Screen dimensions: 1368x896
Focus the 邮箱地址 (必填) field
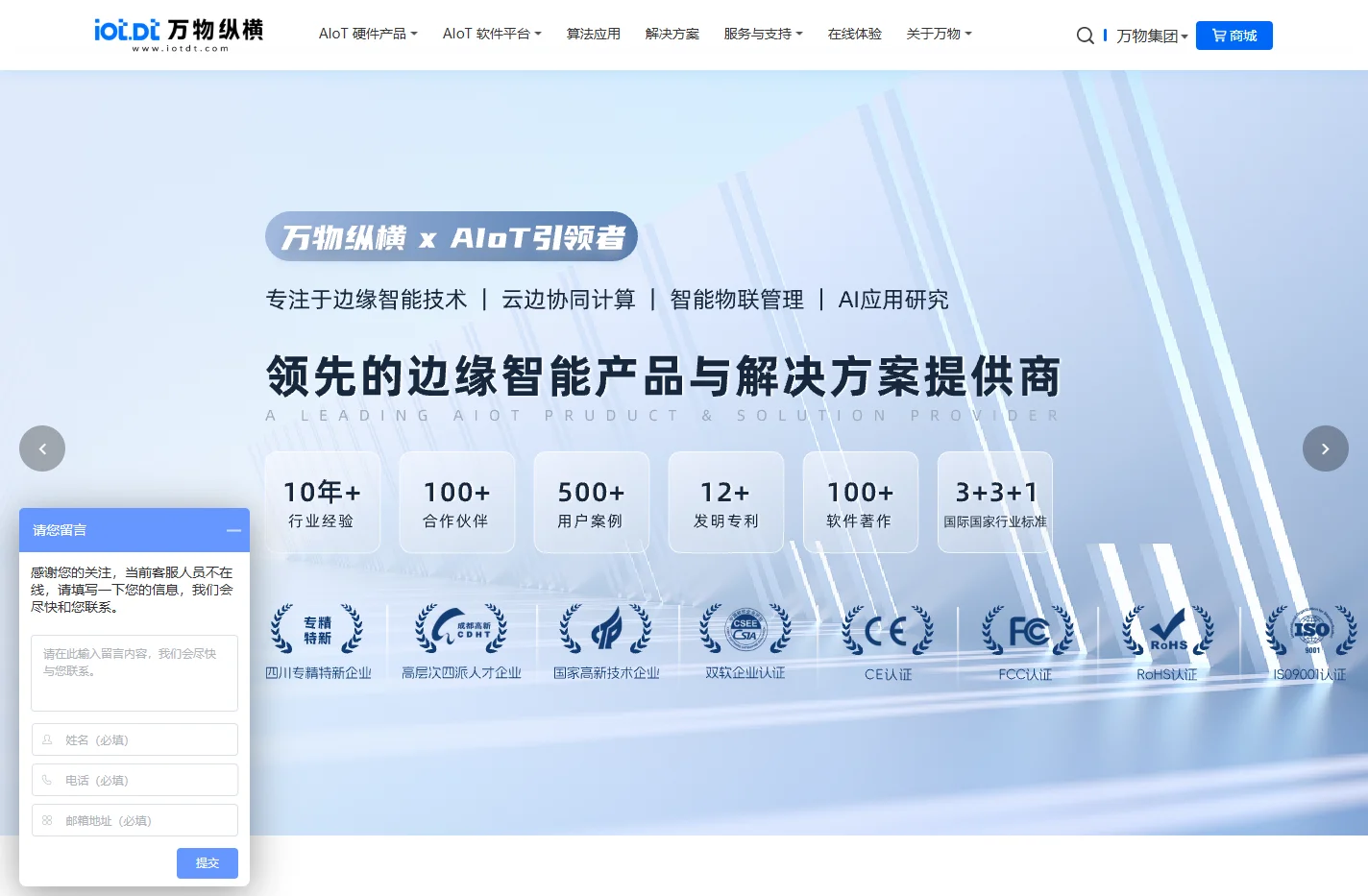tap(134, 820)
